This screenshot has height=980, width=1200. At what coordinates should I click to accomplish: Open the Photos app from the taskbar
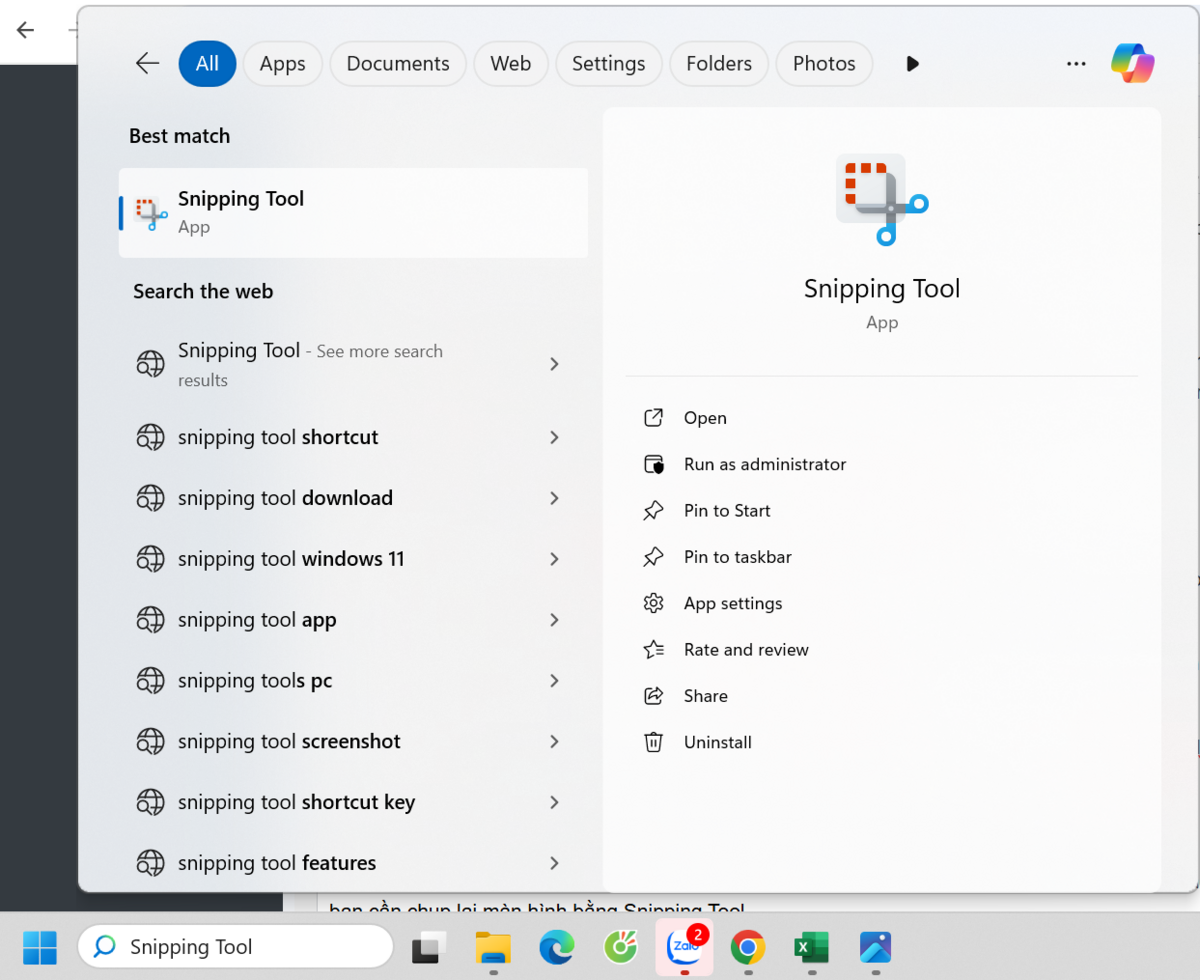click(x=876, y=948)
